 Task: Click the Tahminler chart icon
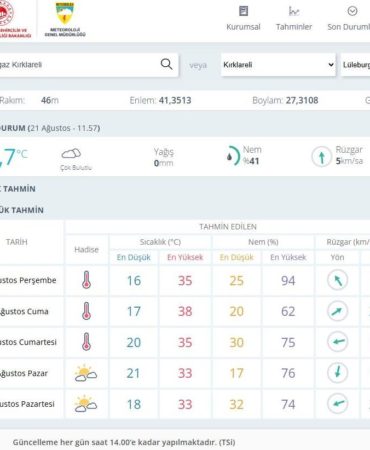point(294,11)
